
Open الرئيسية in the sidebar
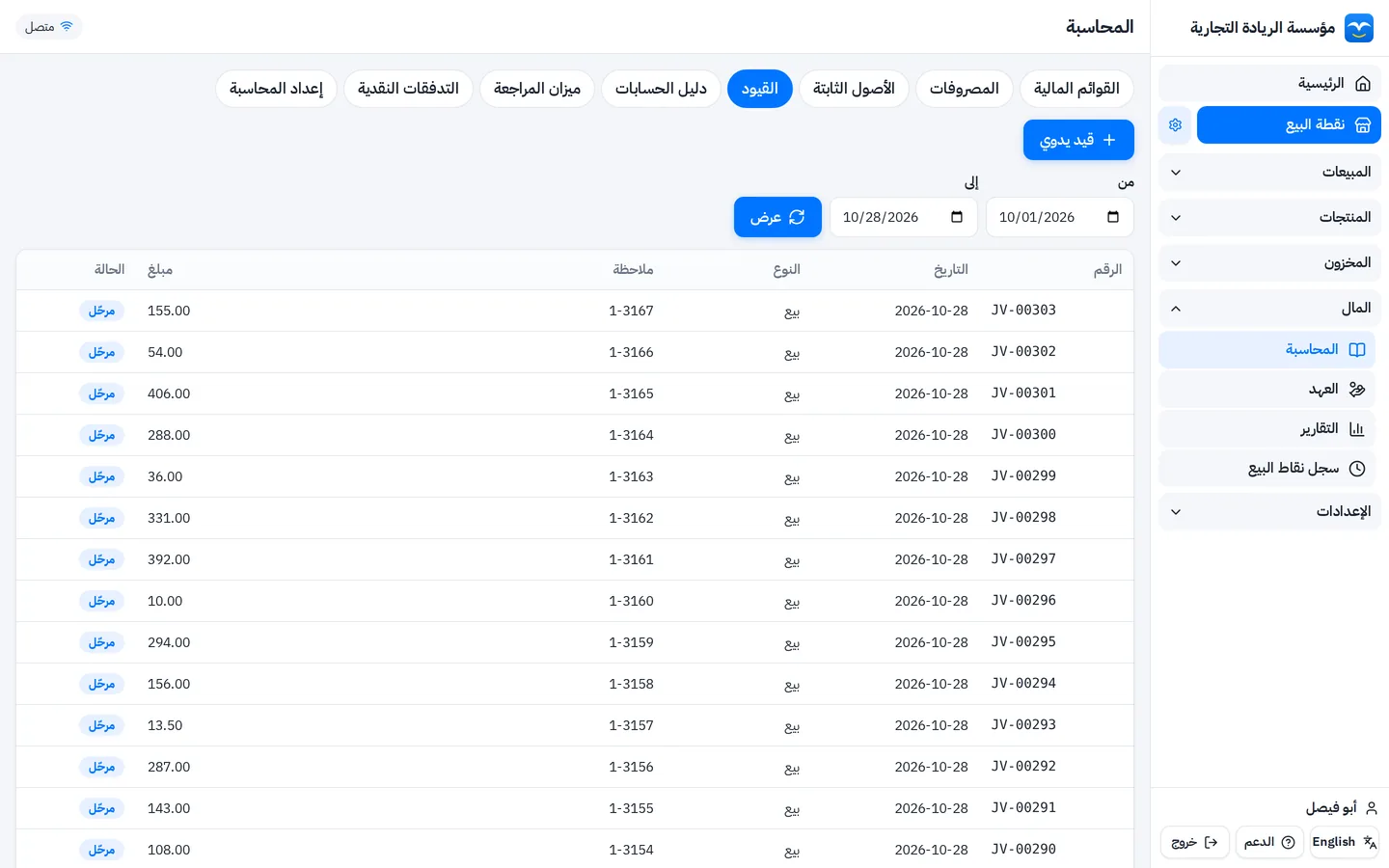(1269, 84)
